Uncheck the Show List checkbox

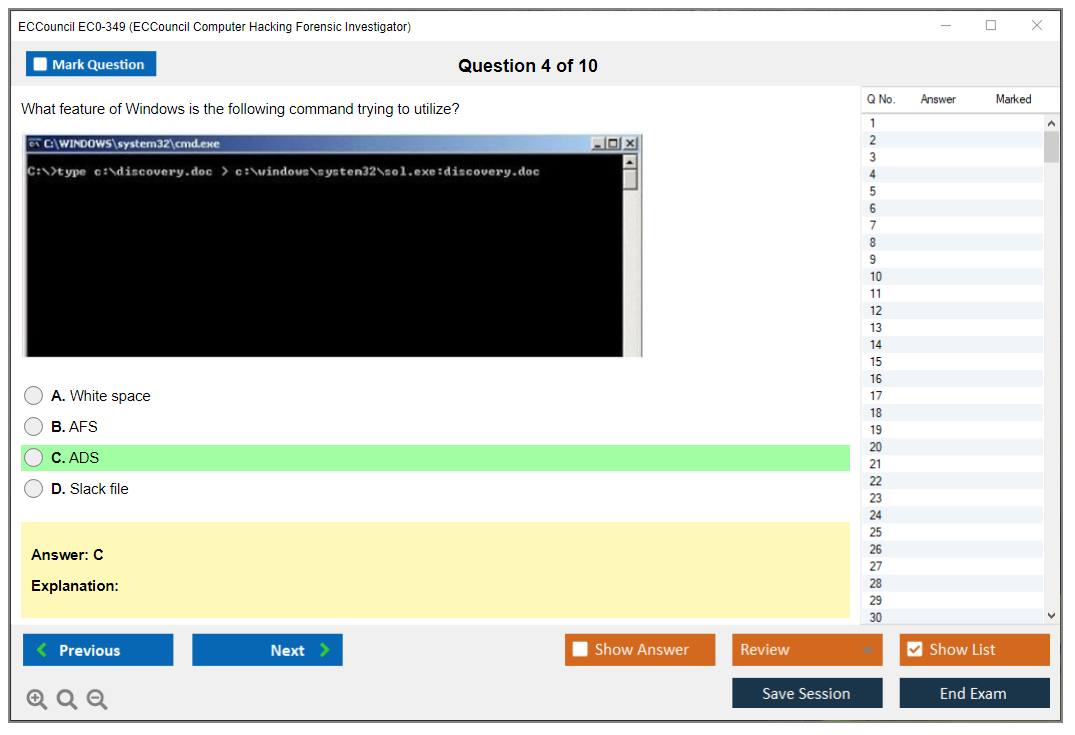point(914,650)
